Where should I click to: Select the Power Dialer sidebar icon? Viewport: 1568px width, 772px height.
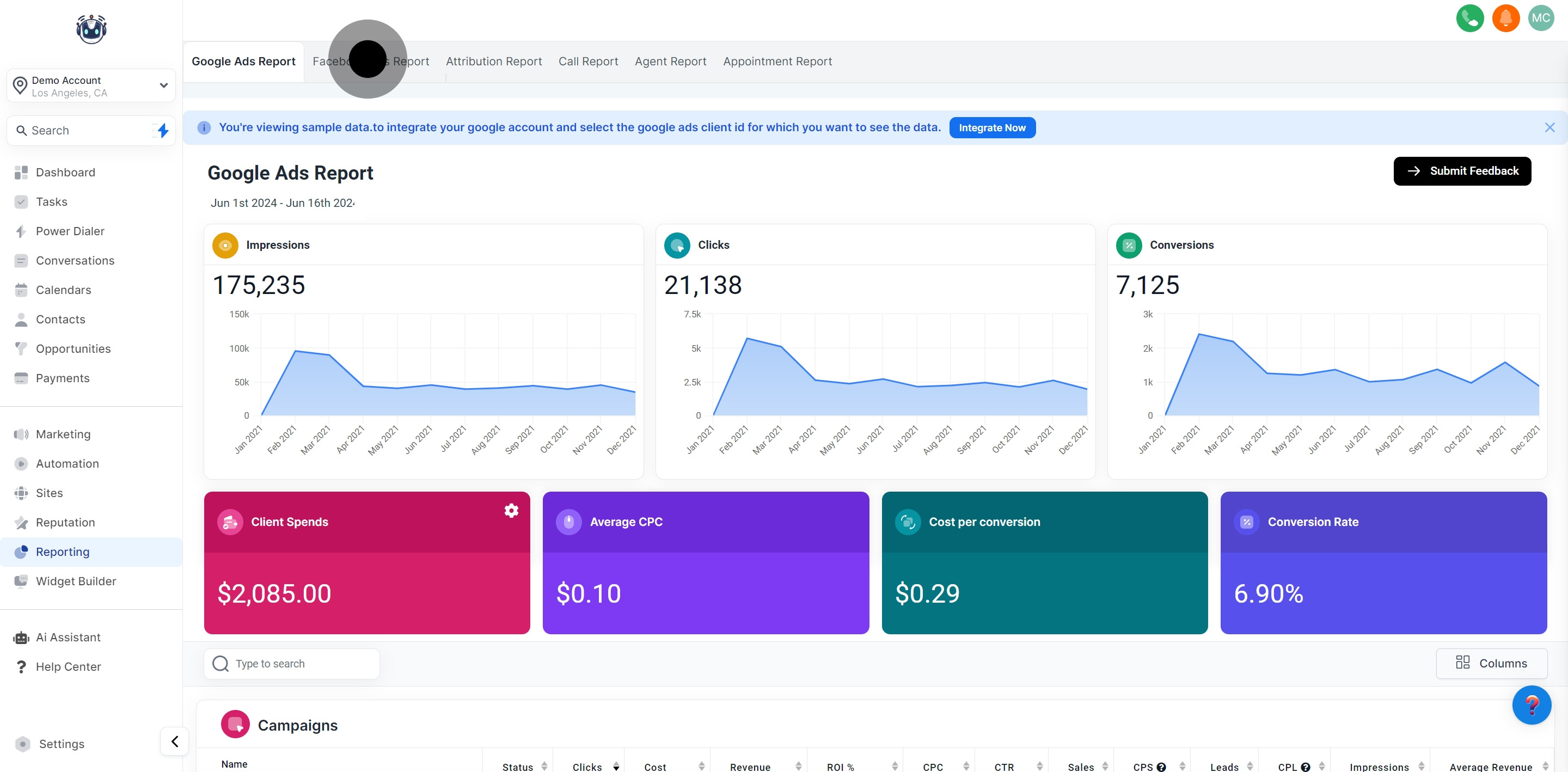coord(21,231)
